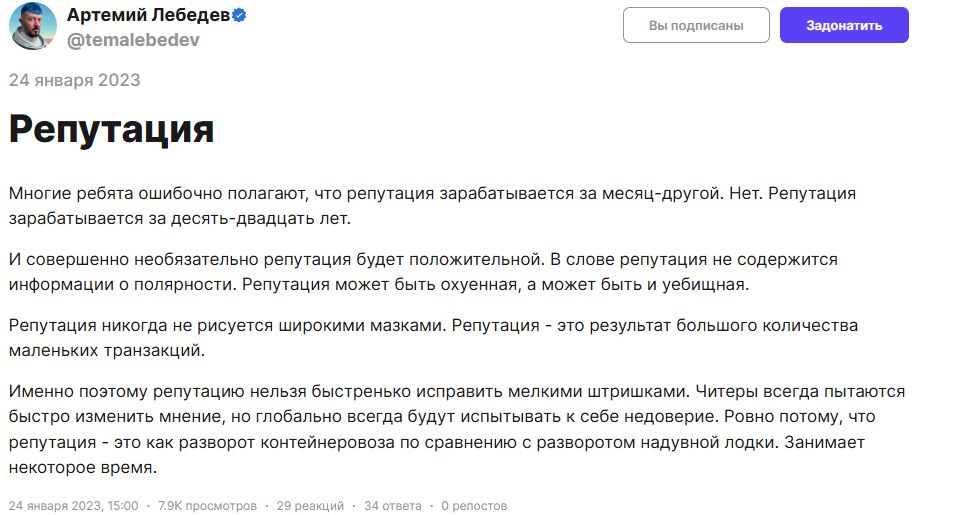Click the @temalebedev handle

[x=133, y=40]
